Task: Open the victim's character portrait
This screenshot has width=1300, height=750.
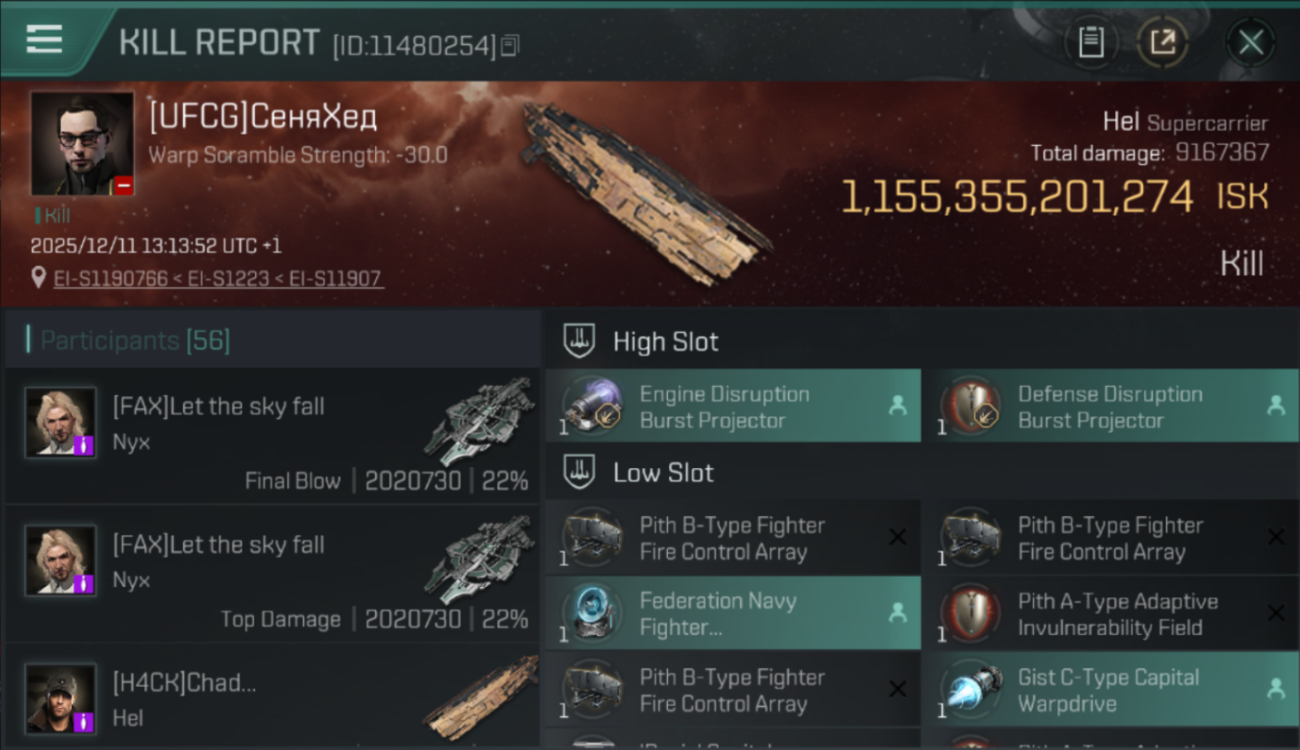Action: (82, 143)
